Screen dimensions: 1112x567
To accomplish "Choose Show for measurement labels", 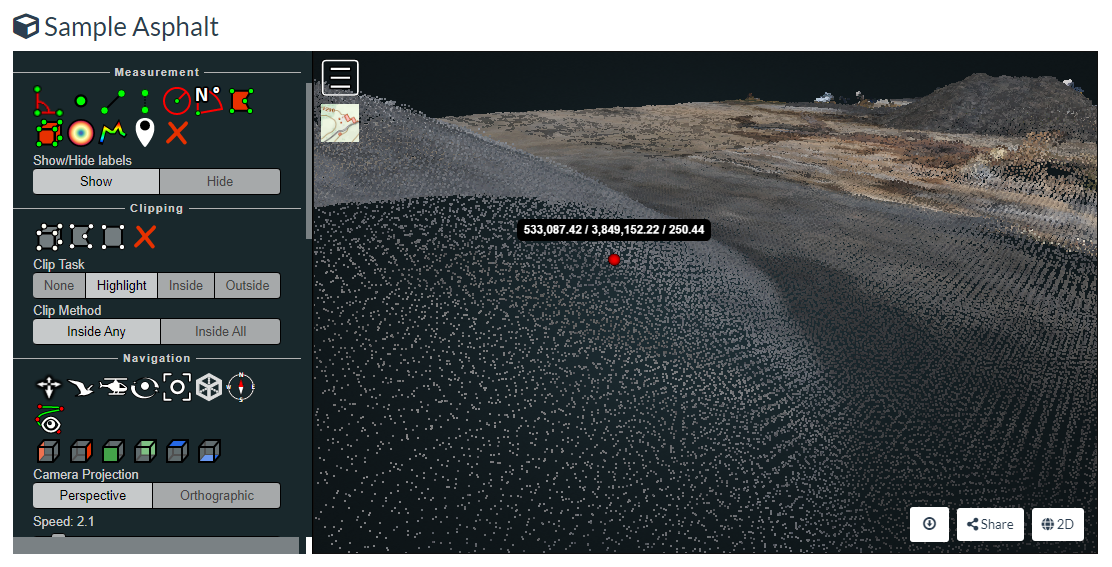I will coord(96,181).
